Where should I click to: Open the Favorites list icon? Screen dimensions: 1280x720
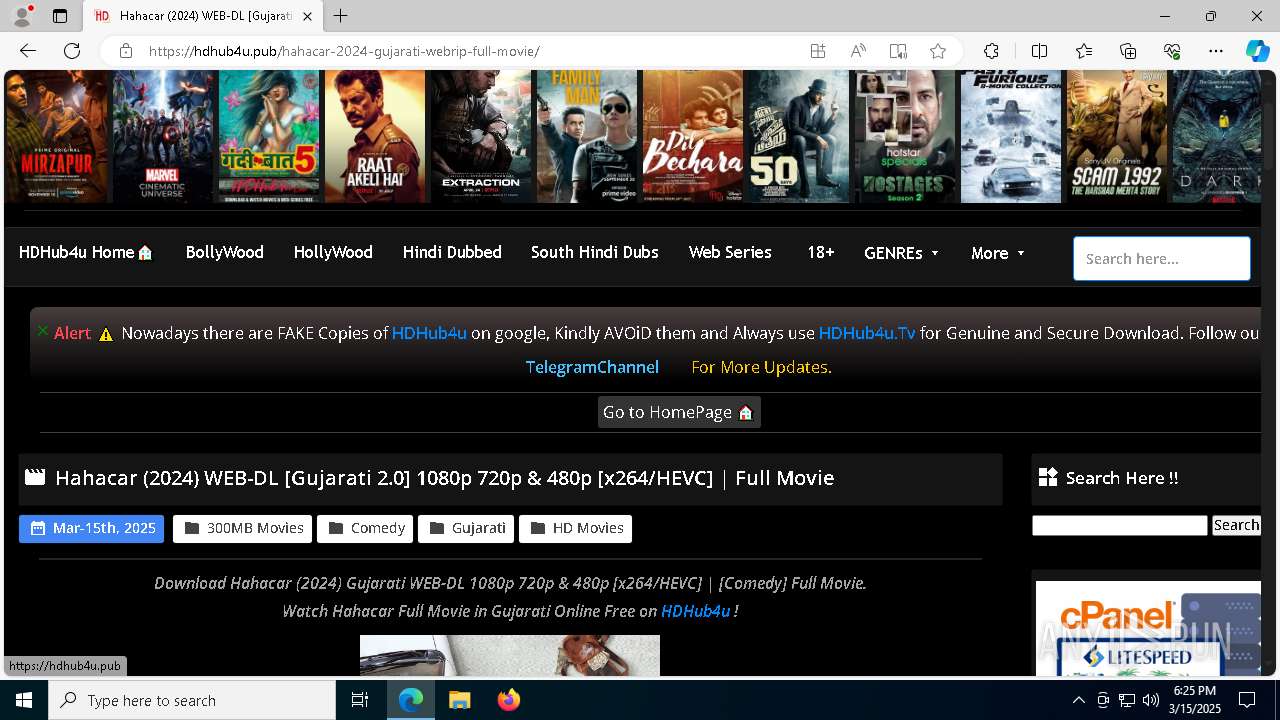[1084, 51]
